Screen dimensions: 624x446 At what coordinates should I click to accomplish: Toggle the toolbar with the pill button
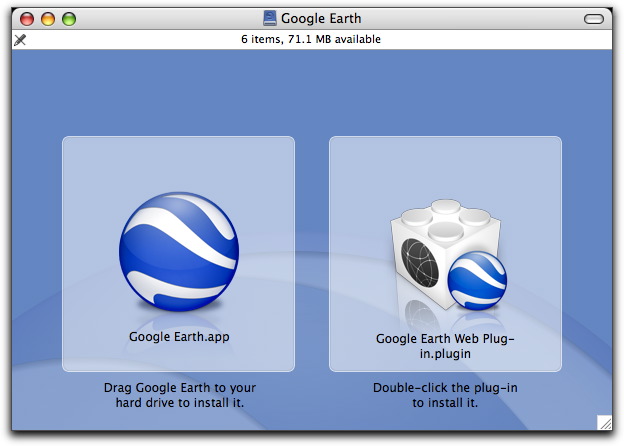[x=594, y=19]
